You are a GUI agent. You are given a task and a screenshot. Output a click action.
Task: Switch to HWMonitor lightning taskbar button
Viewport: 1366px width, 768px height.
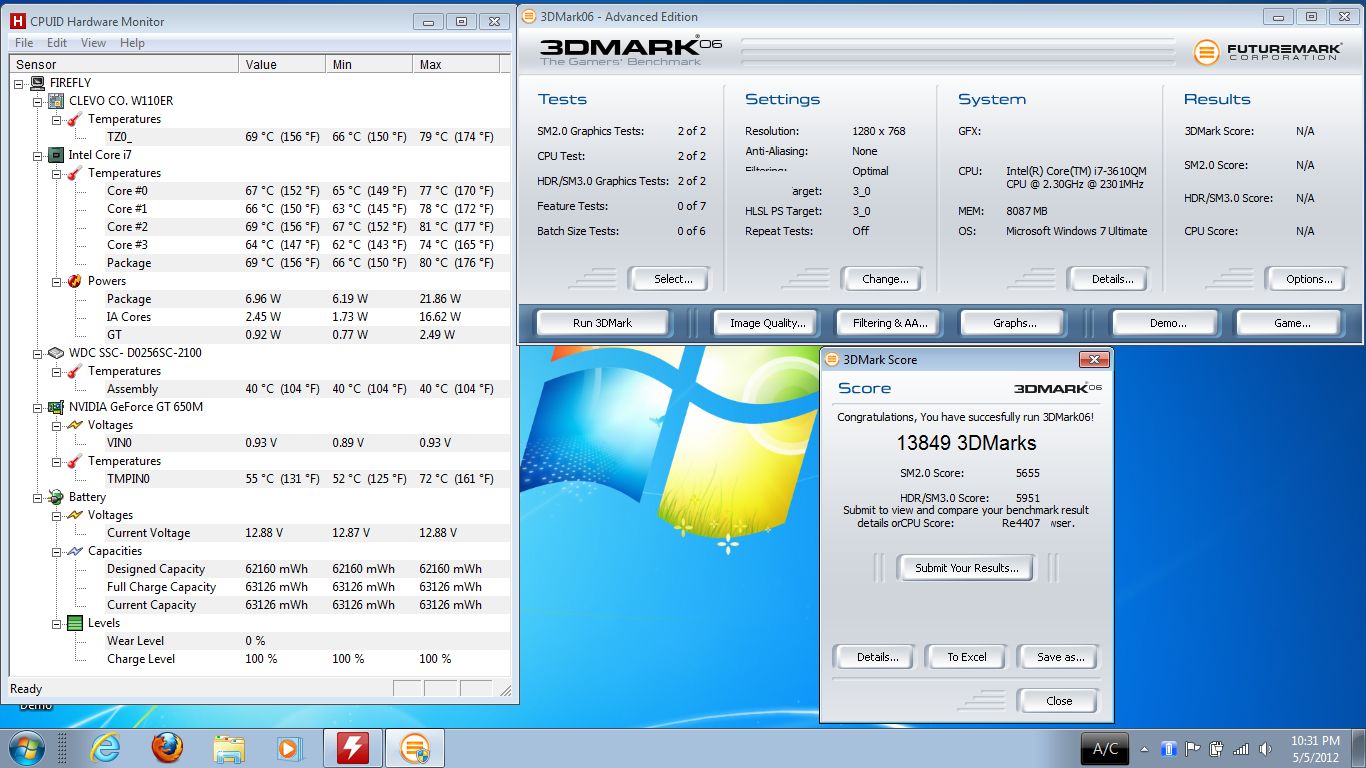tap(353, 748)
